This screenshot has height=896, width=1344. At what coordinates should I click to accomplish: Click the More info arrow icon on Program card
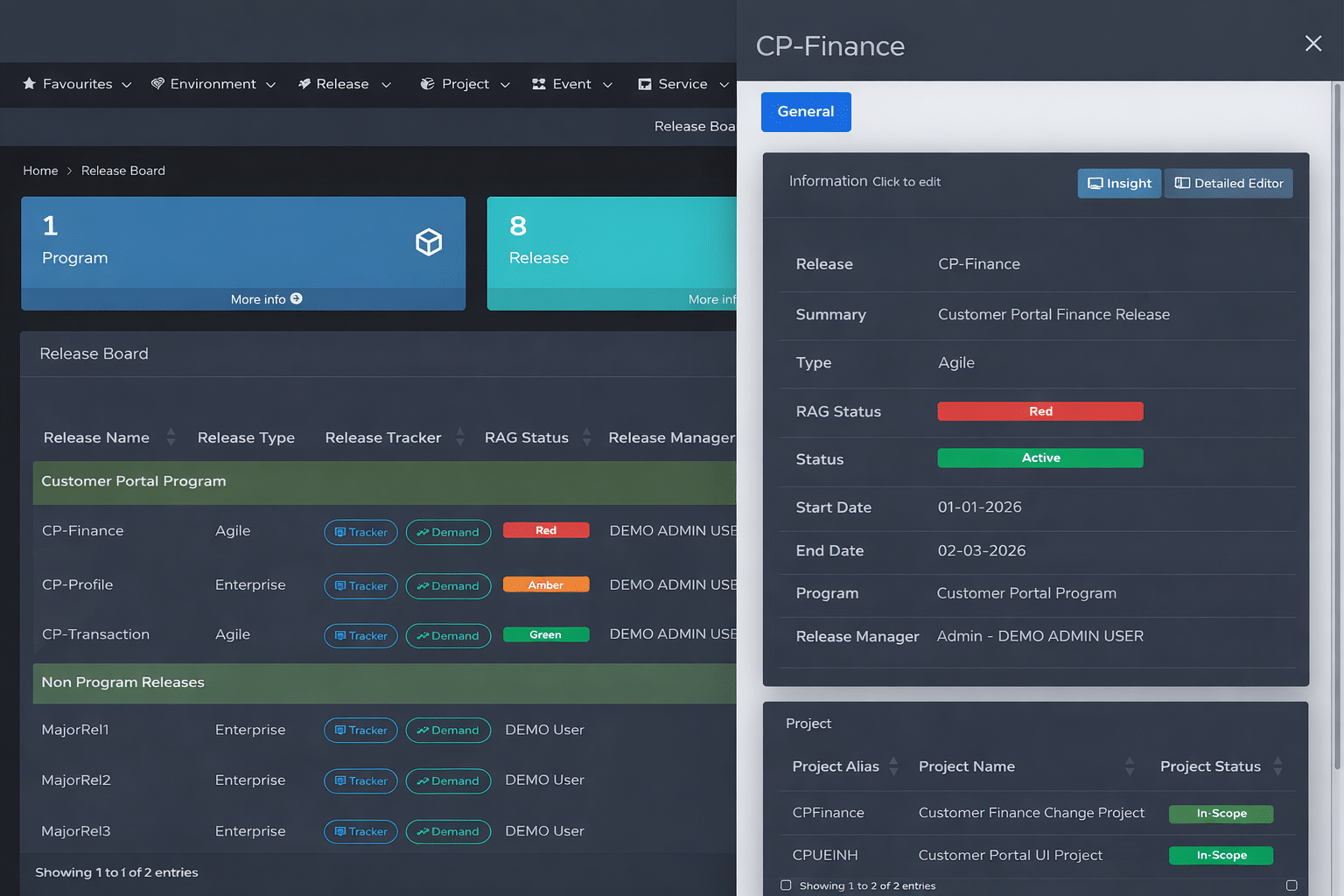coord(297,299)
